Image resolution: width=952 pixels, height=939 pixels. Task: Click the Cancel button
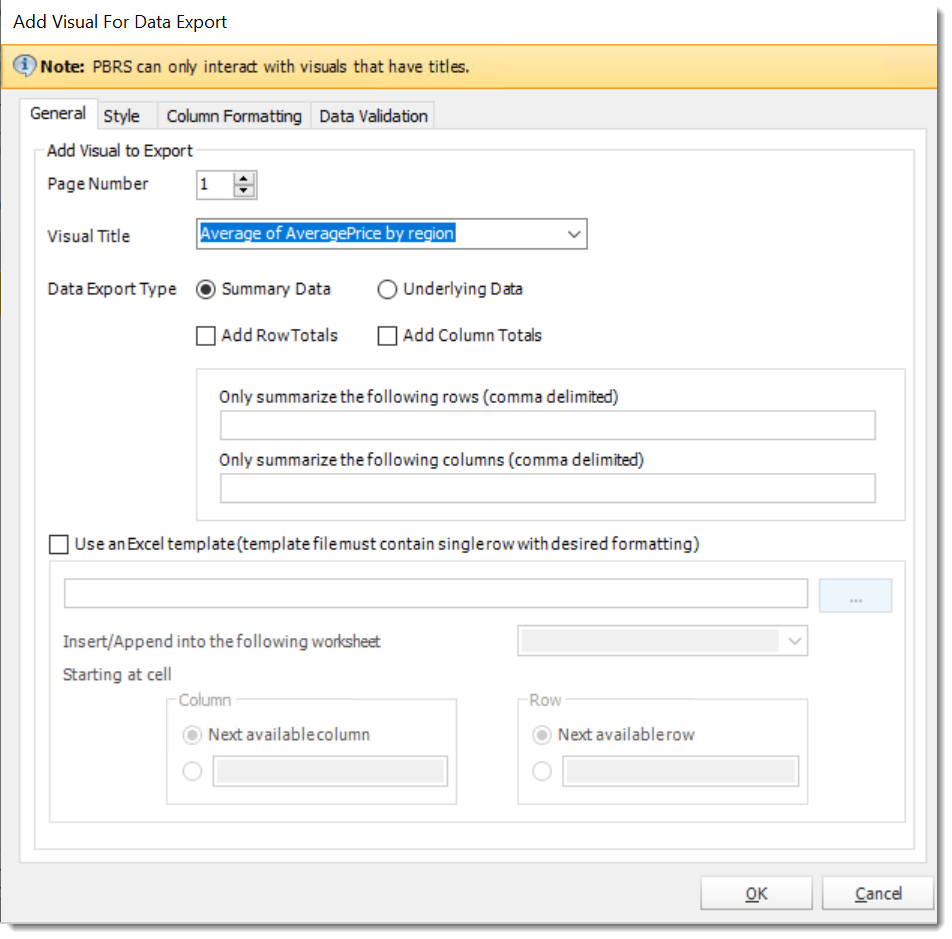(877, 893)
